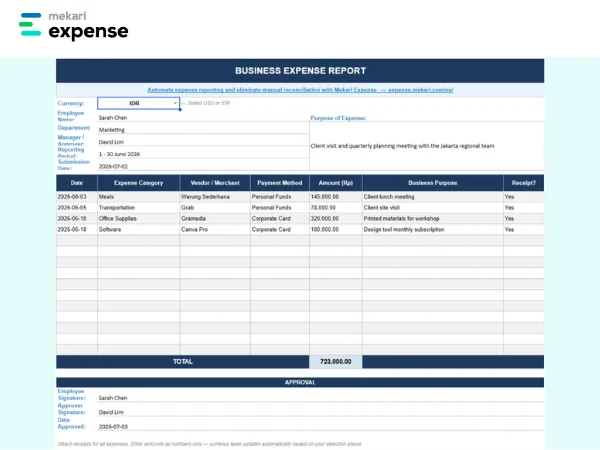Viewport: 600px width, 450px height.
Task: Select the Manager field with David Lim
Action: 203,142
